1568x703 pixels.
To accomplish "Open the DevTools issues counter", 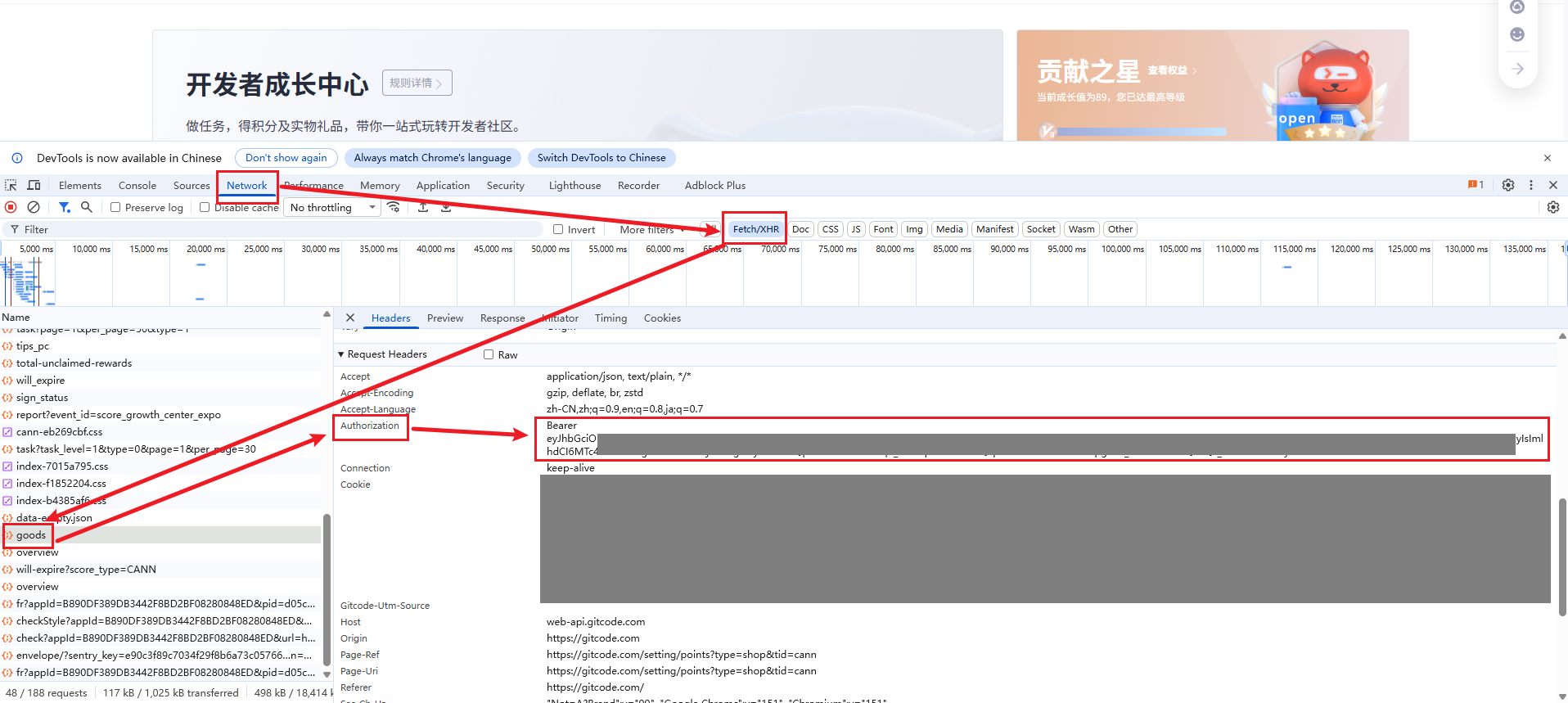I will click(x=1476, y=185).
